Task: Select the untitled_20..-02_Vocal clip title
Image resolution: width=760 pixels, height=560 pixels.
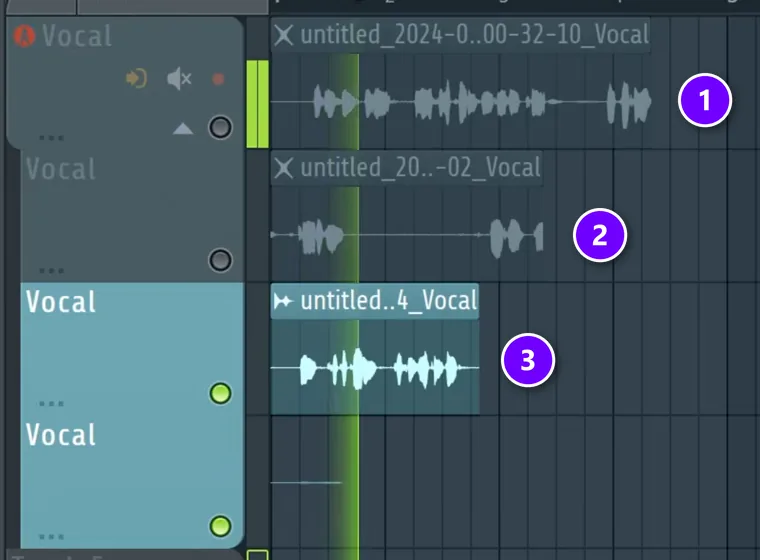Action: click(420, 168)
